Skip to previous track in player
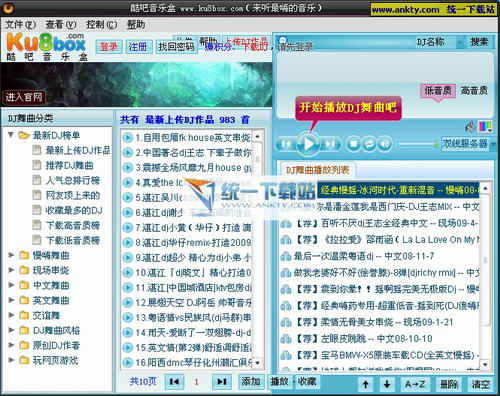Viewport: 500px width, 396px height. 286,144
